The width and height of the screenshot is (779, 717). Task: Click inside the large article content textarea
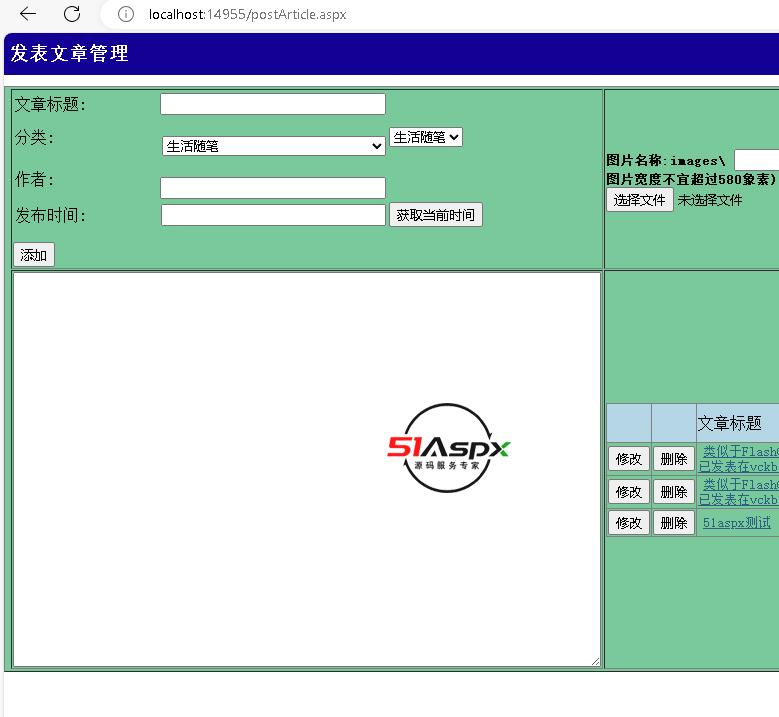pyautogui.click(x=307, y=470)
